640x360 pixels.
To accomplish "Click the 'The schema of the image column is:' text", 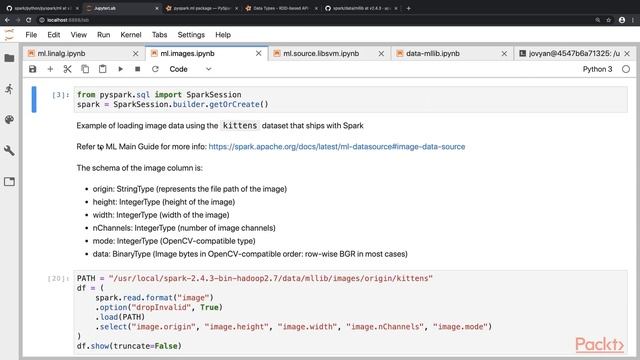I will pyautogui.click(x=139, y=168).
